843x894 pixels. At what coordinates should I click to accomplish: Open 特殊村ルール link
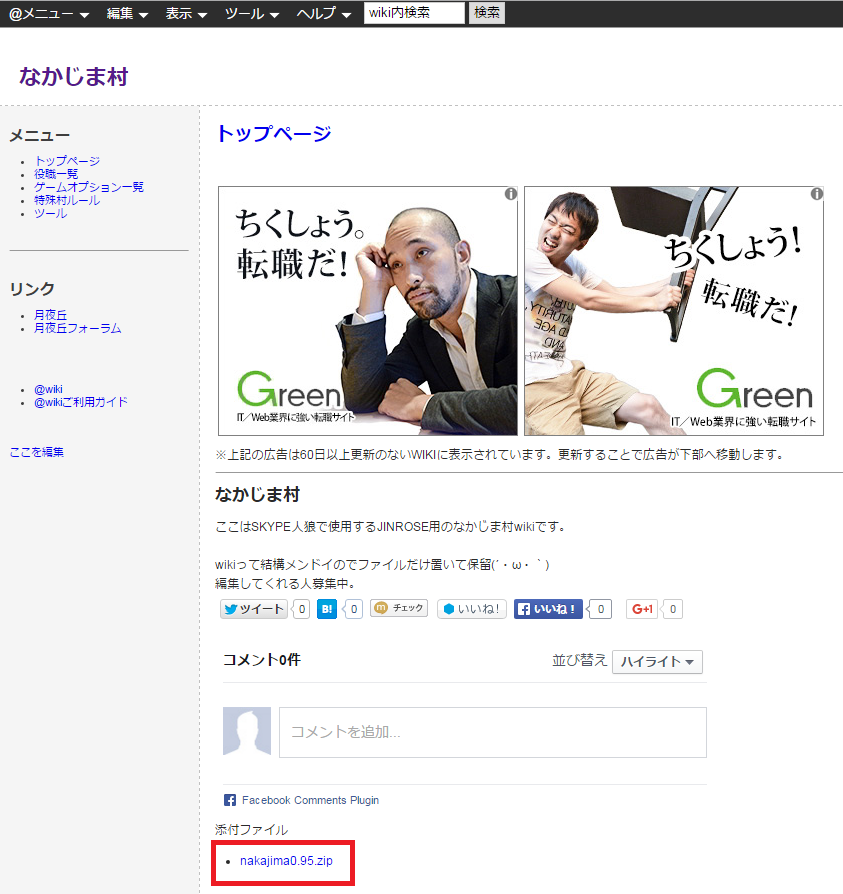[67, 200]
